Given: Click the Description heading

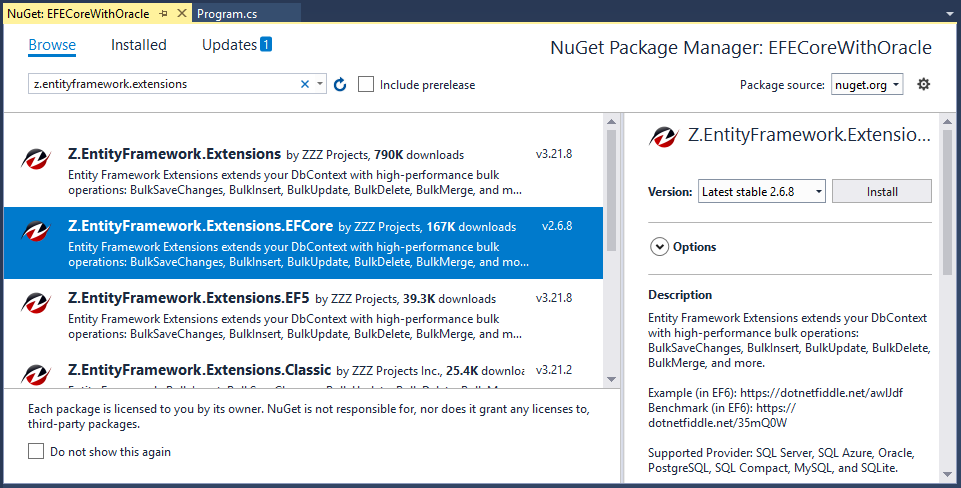Looking at the screenshot, I should (x=680, y=295).
